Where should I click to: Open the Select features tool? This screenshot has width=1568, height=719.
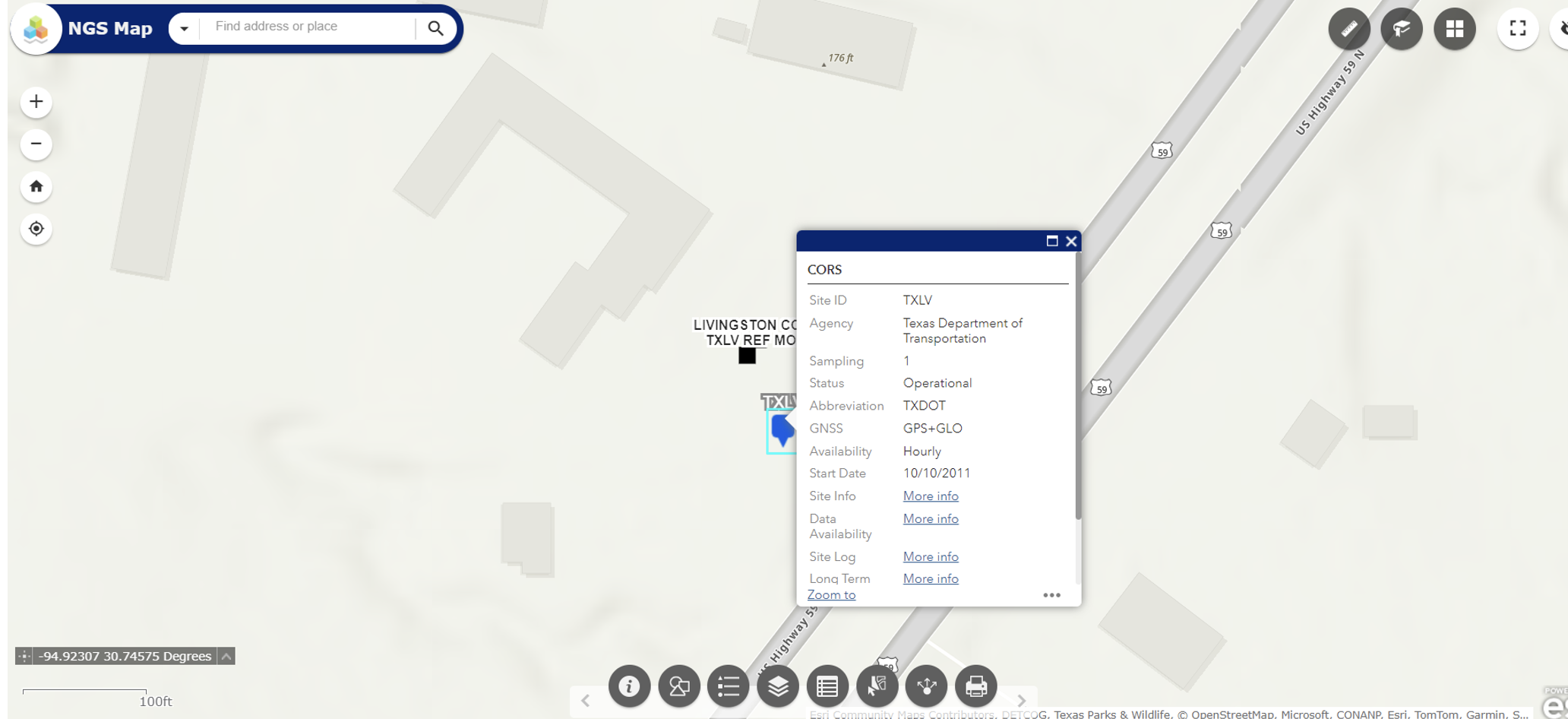coord(877,686)
